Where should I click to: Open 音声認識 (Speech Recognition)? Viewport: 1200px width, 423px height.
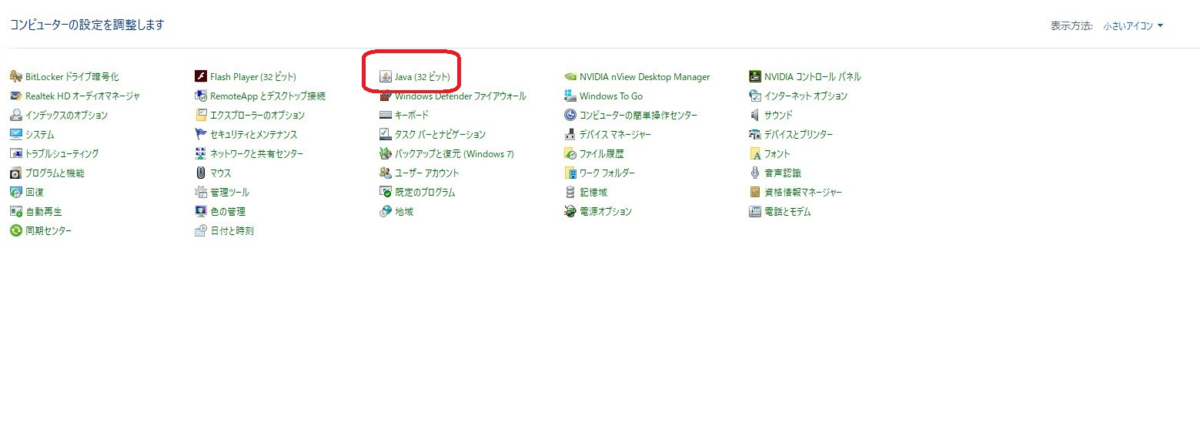coord(775,173)
